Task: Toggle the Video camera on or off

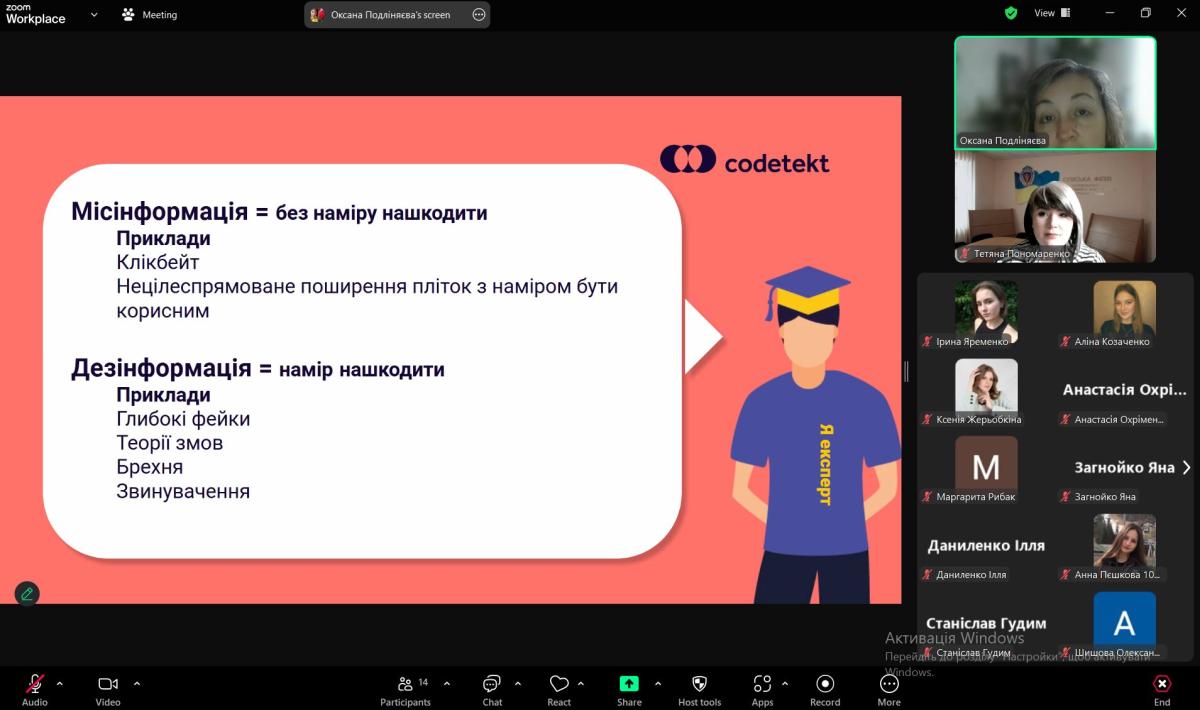Action: (108, 684)
